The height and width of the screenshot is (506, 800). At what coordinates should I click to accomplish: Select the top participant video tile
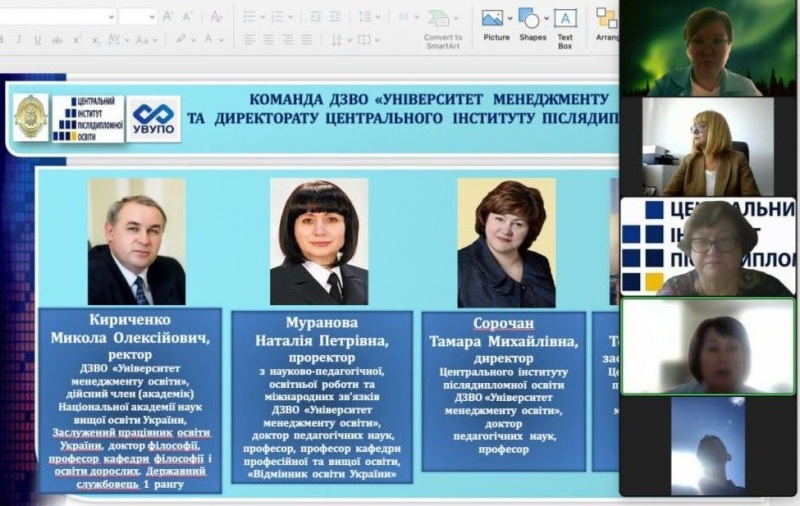point(707,48)
